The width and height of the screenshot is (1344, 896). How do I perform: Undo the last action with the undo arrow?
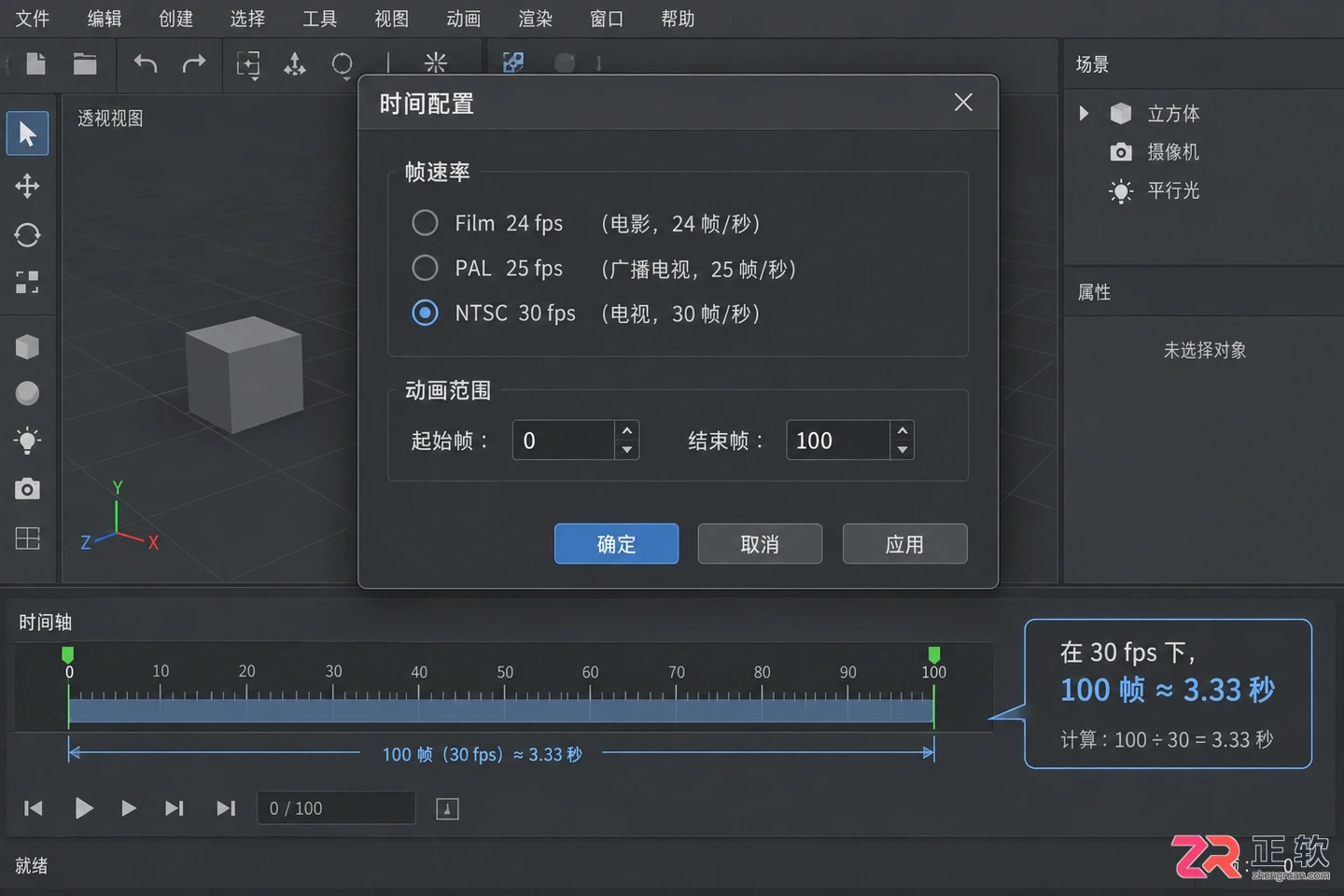coord(146,63)
